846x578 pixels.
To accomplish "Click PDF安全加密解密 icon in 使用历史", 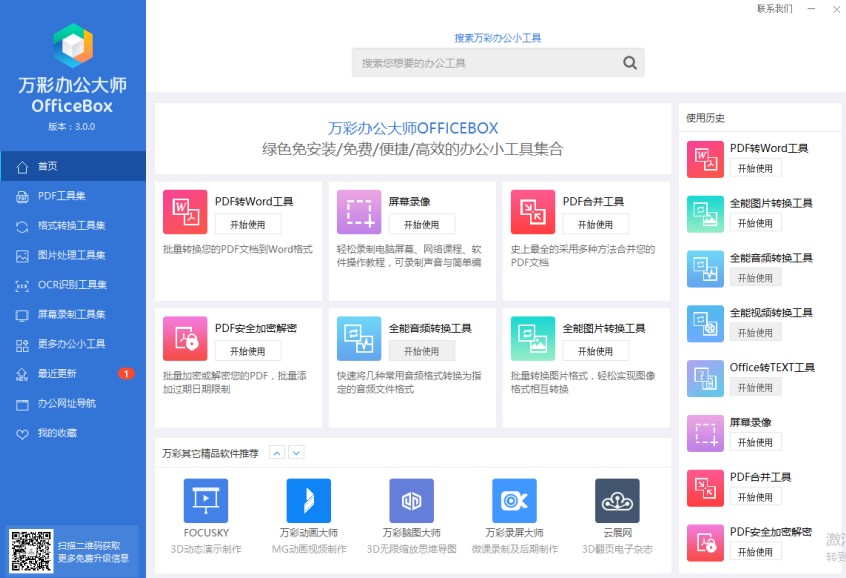I will point(705,543).
